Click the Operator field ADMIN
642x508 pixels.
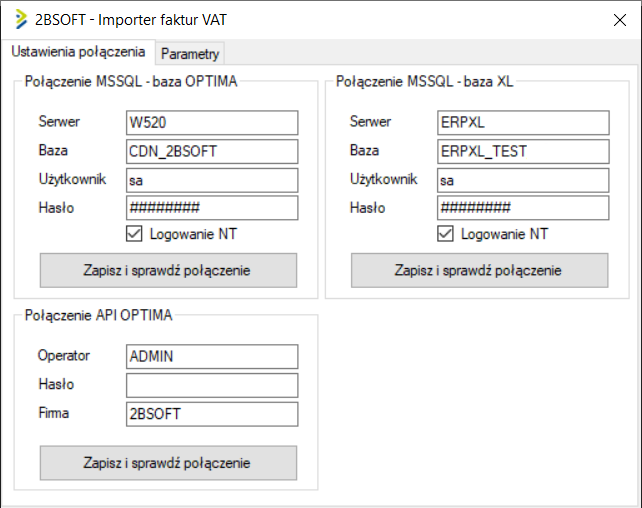click(x=212, y=356)
